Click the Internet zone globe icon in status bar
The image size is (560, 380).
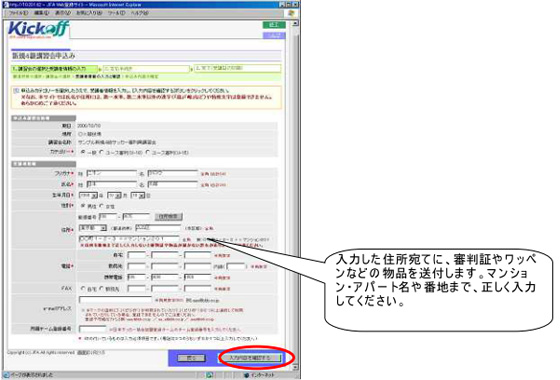click(x=246, y=375)
